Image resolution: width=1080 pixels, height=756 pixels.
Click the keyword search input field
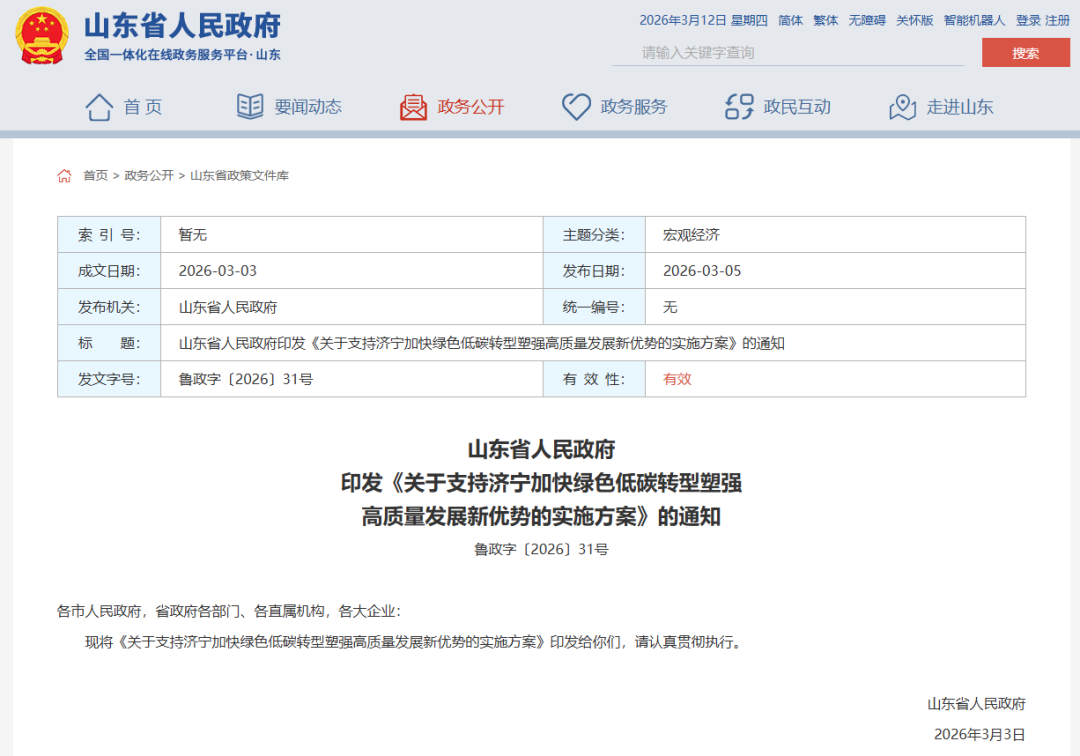click(790, 53)
